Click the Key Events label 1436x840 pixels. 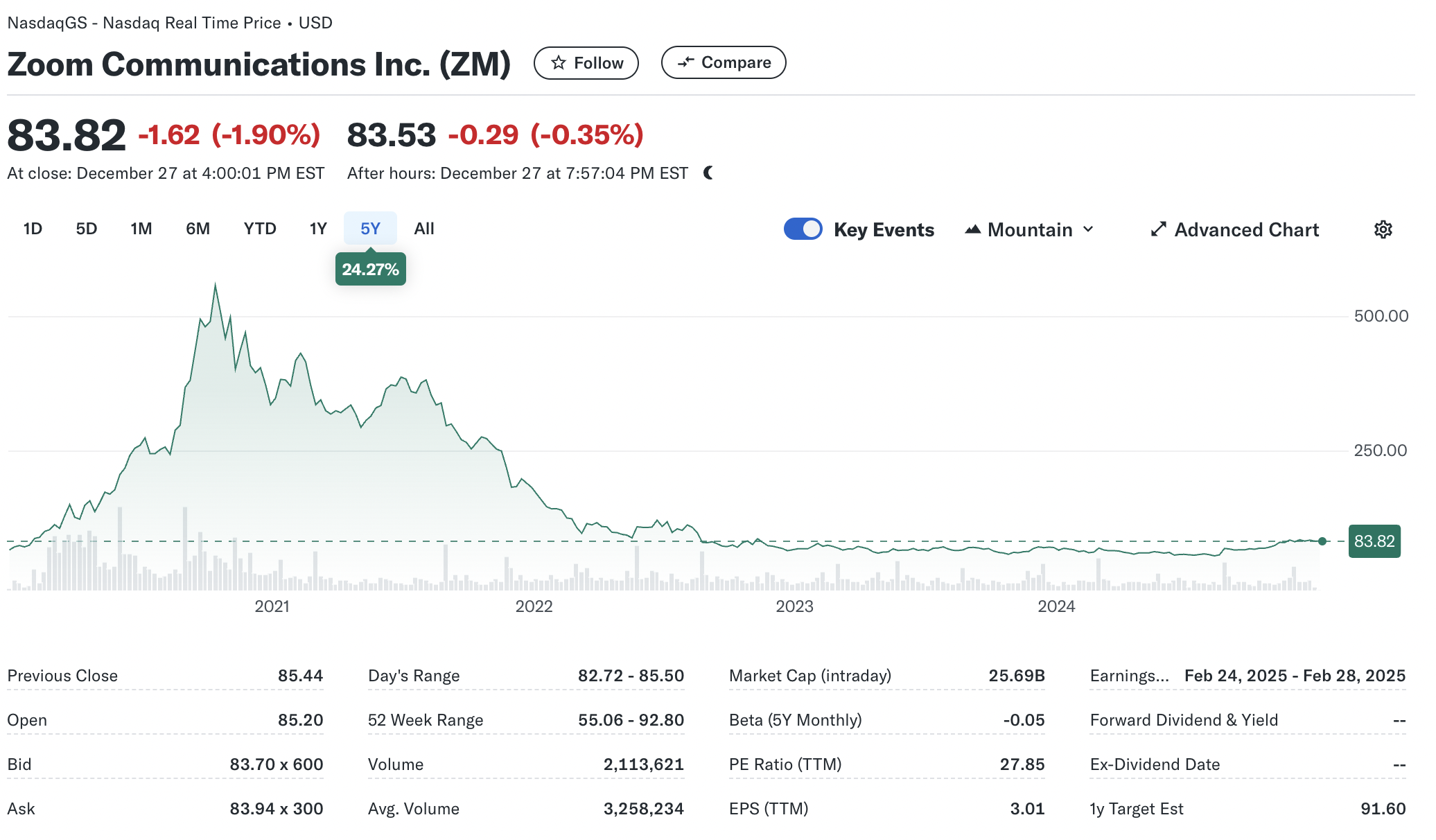click(x=884, y=229)
